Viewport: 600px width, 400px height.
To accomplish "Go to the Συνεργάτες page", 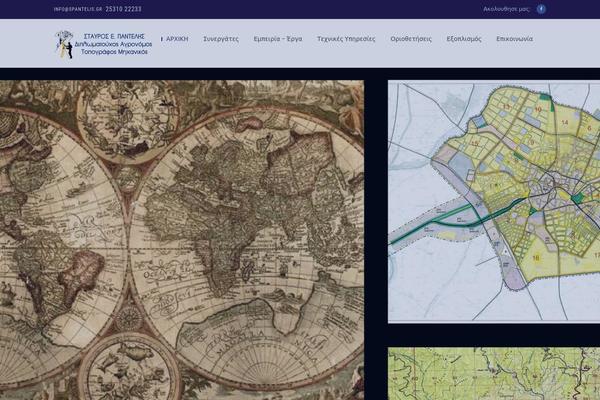I will coord(221,39).
